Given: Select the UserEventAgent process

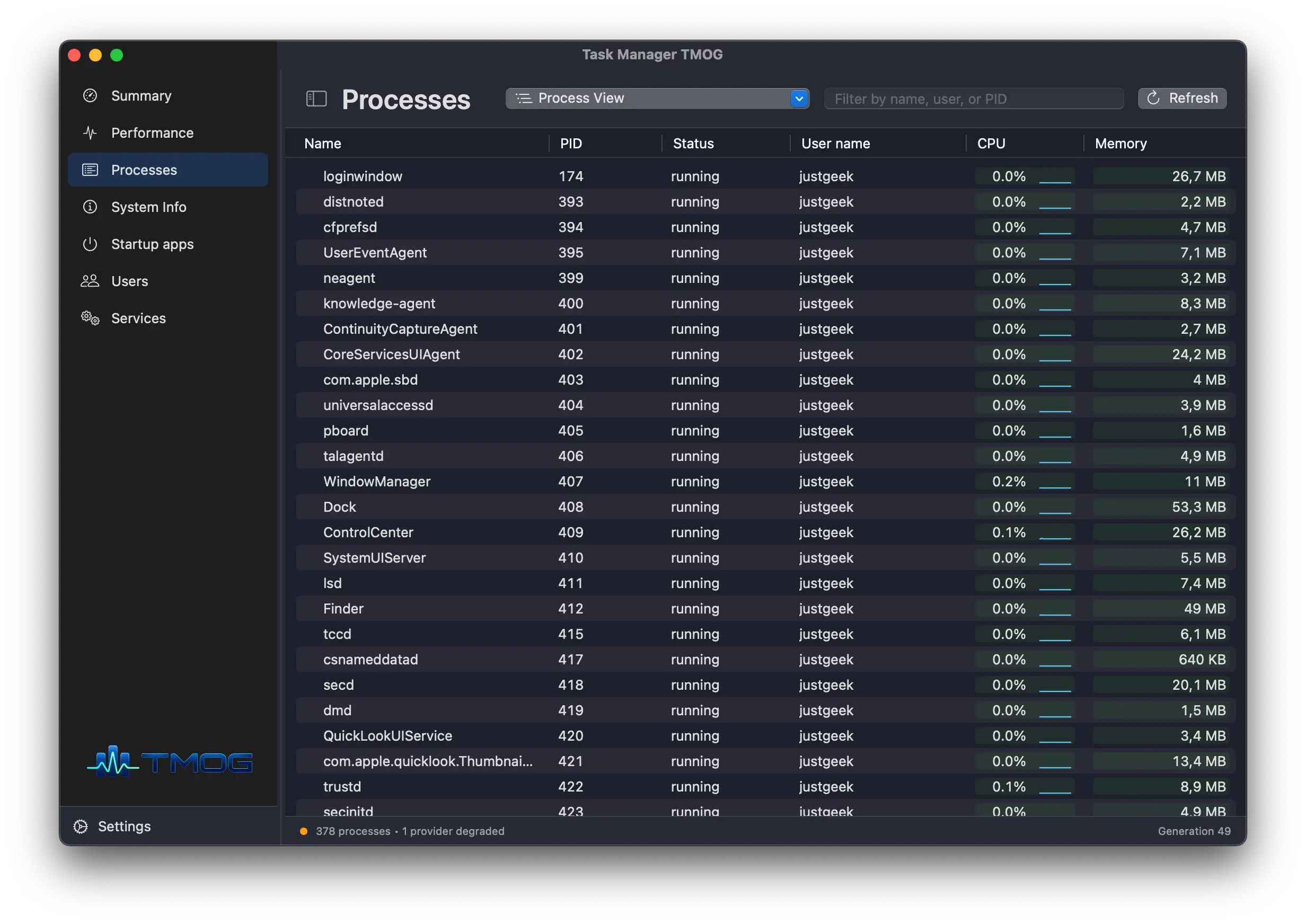Looking at the screenshot, I should [x=765, y=253].
